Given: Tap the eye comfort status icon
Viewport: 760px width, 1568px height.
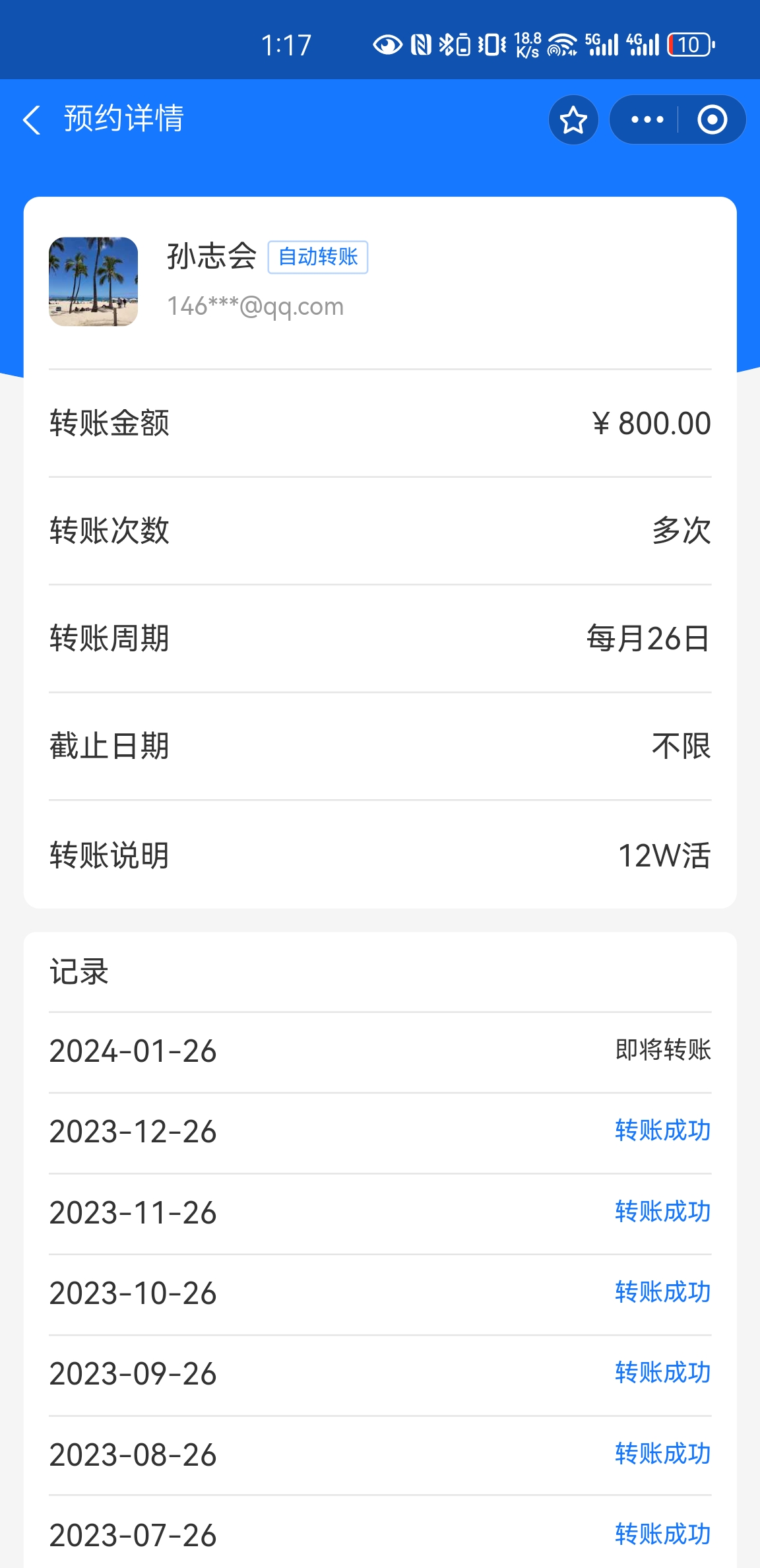Looking at the screenshot, I should coord(387,45).
